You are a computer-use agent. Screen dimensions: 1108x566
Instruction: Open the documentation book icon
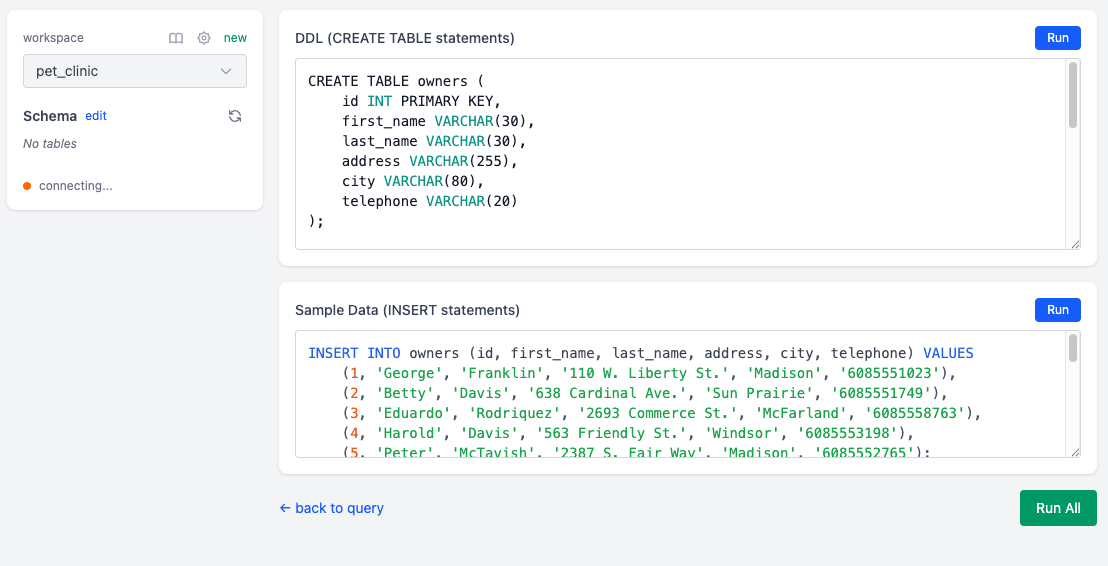176,38
